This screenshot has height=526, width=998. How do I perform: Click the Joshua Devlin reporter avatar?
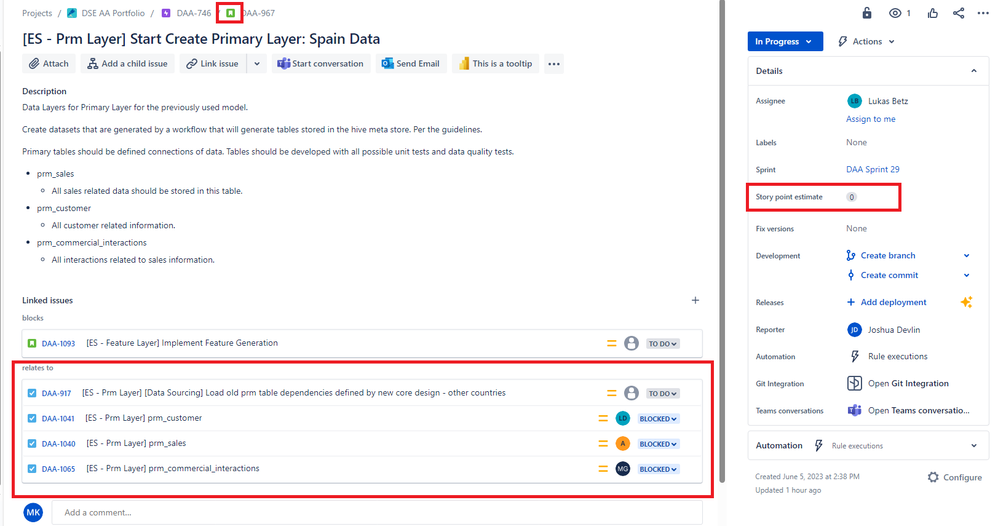coord(854,329)
